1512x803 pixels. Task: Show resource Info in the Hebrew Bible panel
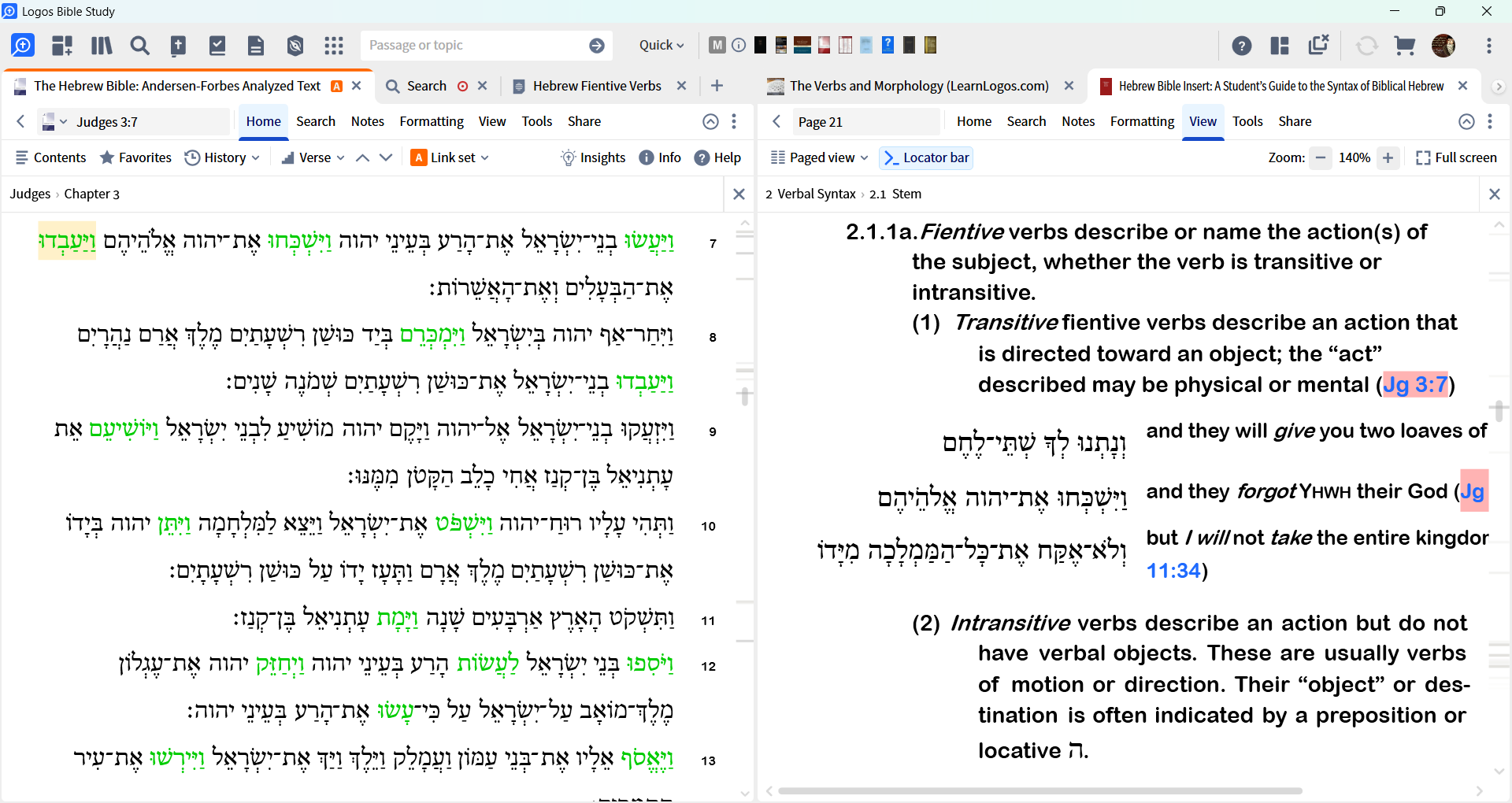pyautogui.click(x=660, y=157)
